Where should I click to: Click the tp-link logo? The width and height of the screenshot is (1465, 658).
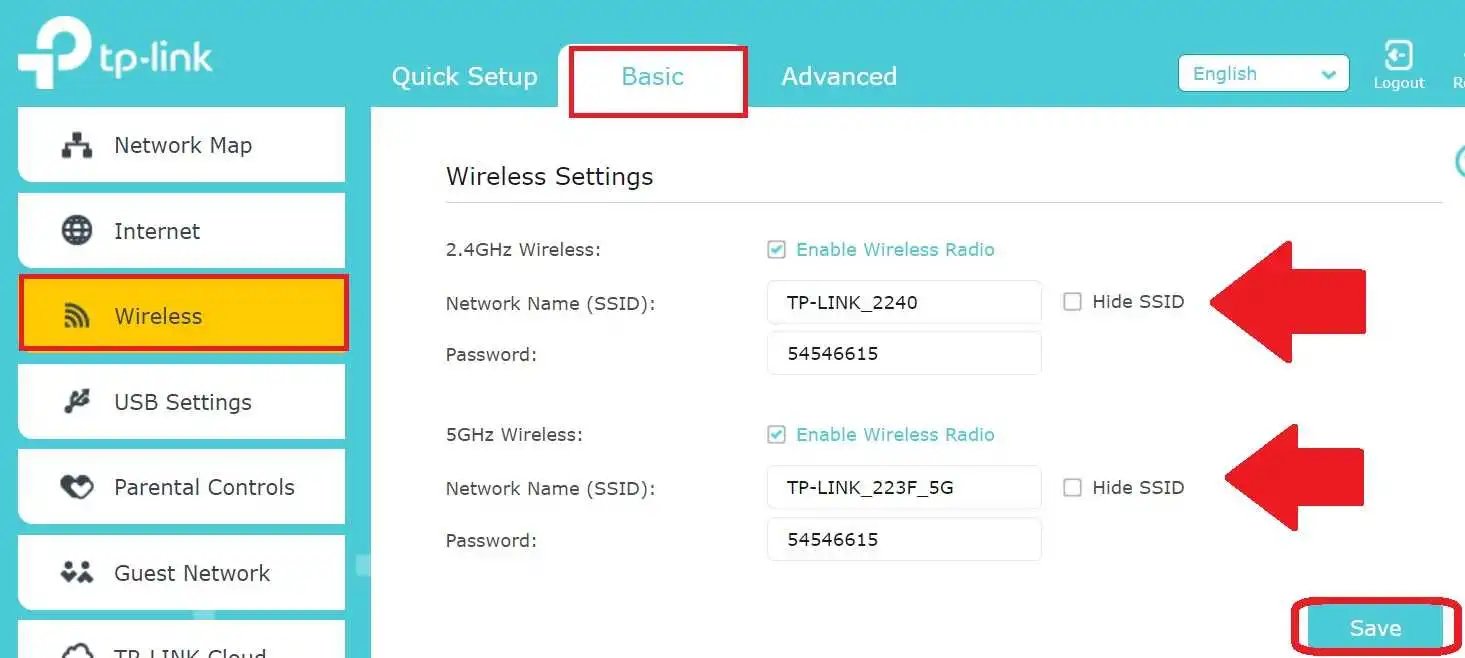115,55
